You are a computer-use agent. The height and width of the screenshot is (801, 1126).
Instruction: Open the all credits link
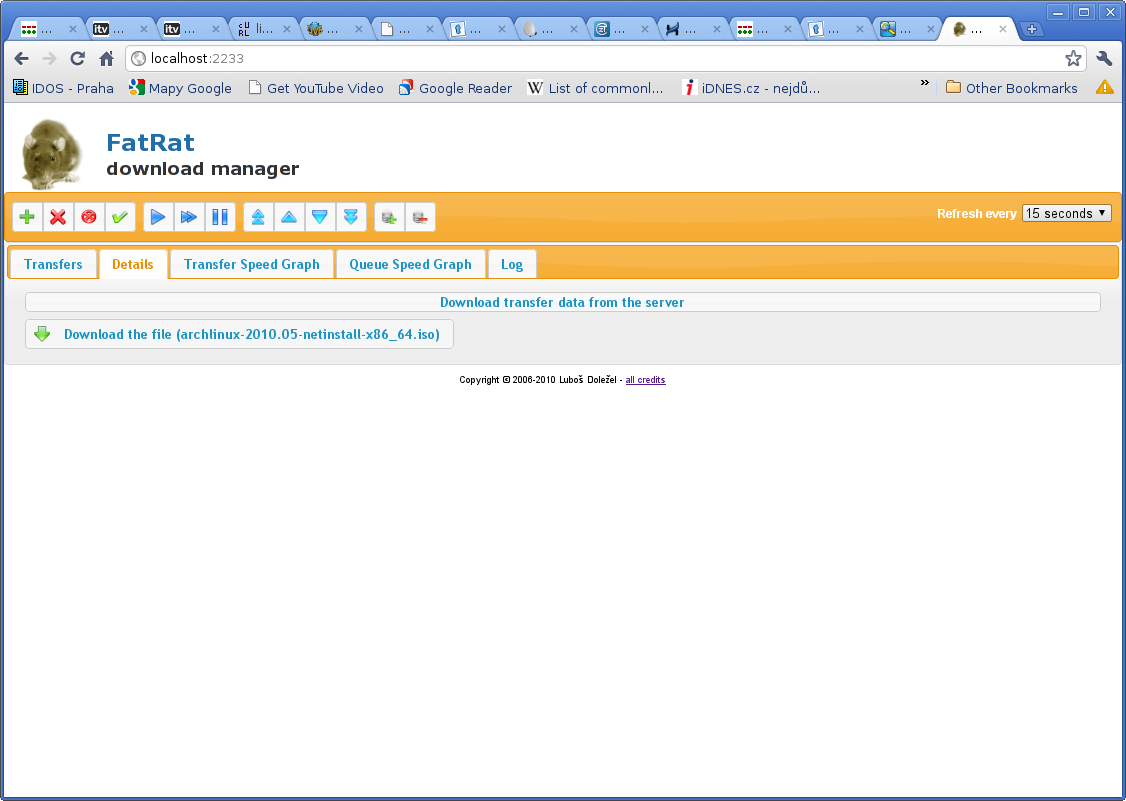click(x=646, y=380)
